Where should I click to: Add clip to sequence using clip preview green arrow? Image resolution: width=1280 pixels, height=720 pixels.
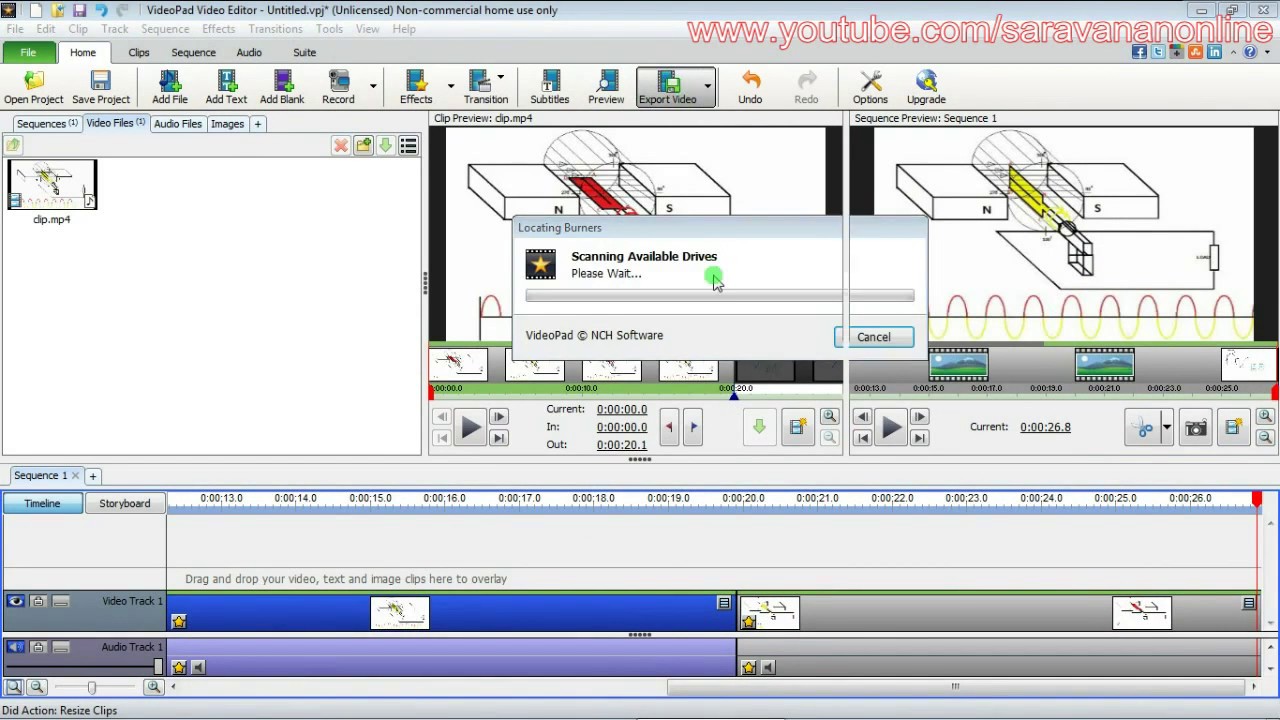[759, 427]
